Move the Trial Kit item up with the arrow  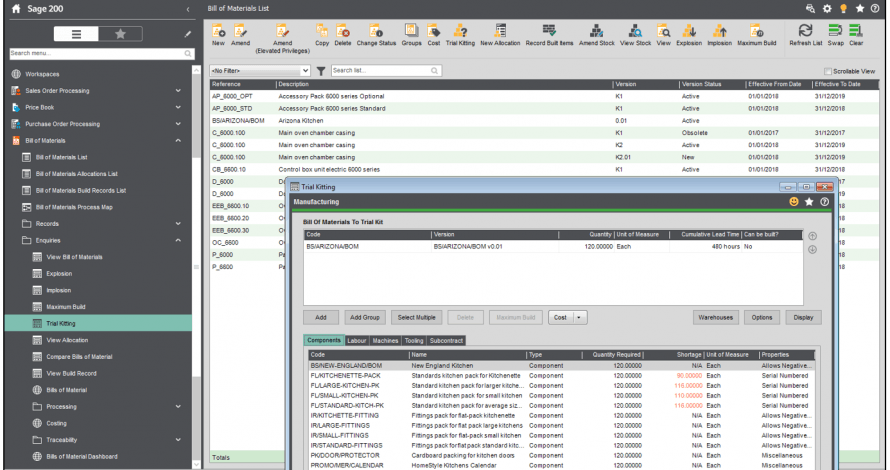812,236
